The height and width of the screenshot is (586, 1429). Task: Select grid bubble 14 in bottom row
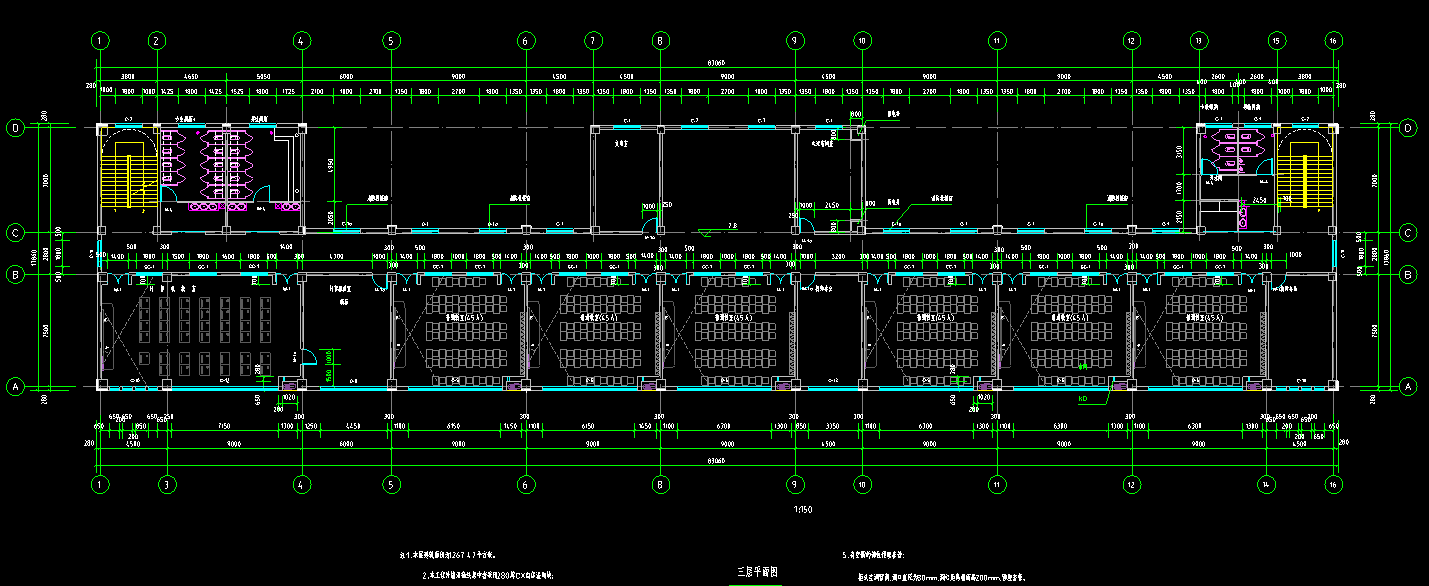(1266, 484)
